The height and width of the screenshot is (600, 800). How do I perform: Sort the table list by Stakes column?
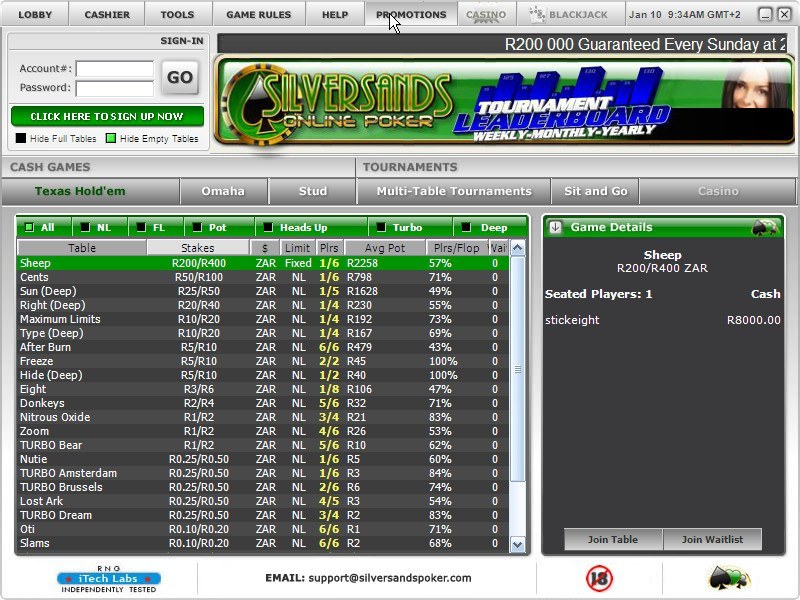point(197,247)
